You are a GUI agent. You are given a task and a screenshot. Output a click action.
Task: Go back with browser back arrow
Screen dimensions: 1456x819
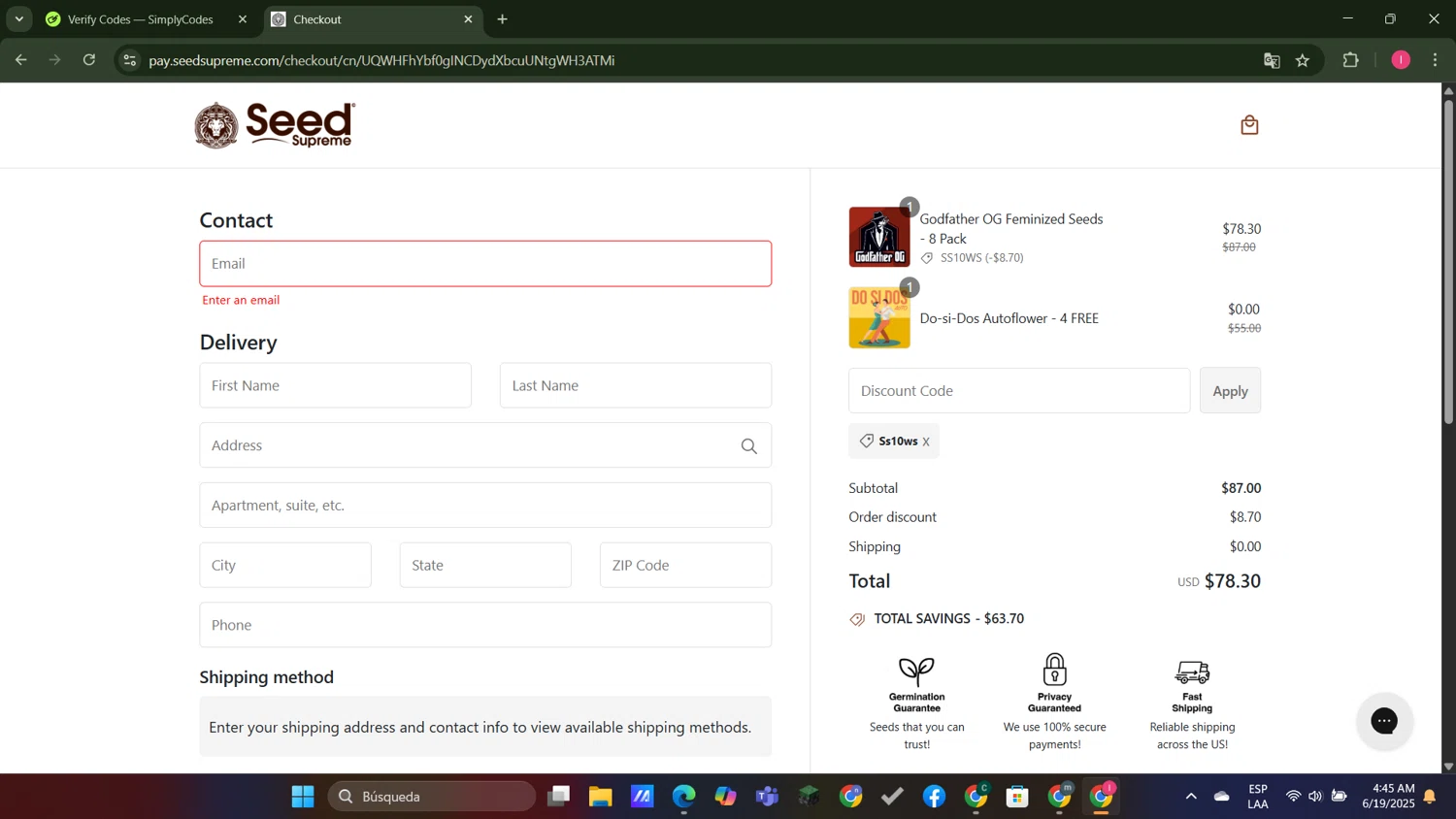coord(20,60)
